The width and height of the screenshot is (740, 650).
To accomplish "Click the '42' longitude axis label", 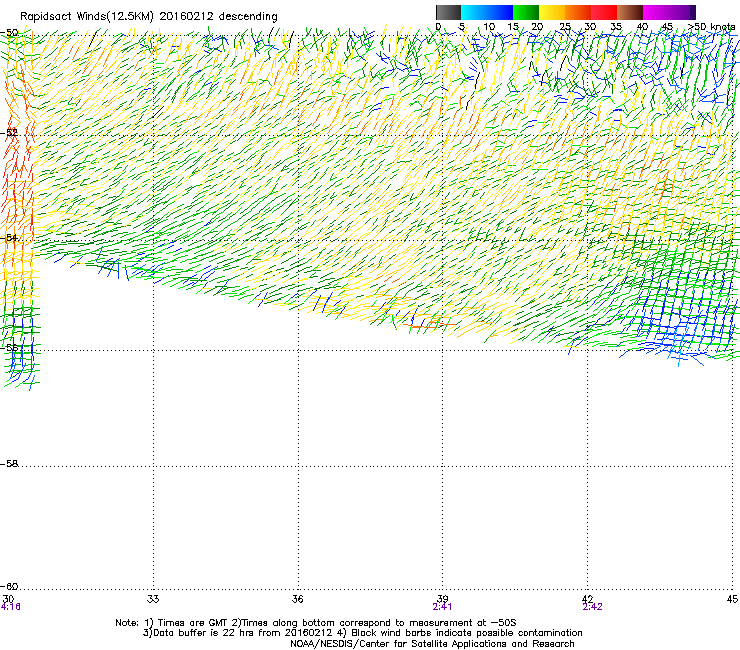I will 587,599.
